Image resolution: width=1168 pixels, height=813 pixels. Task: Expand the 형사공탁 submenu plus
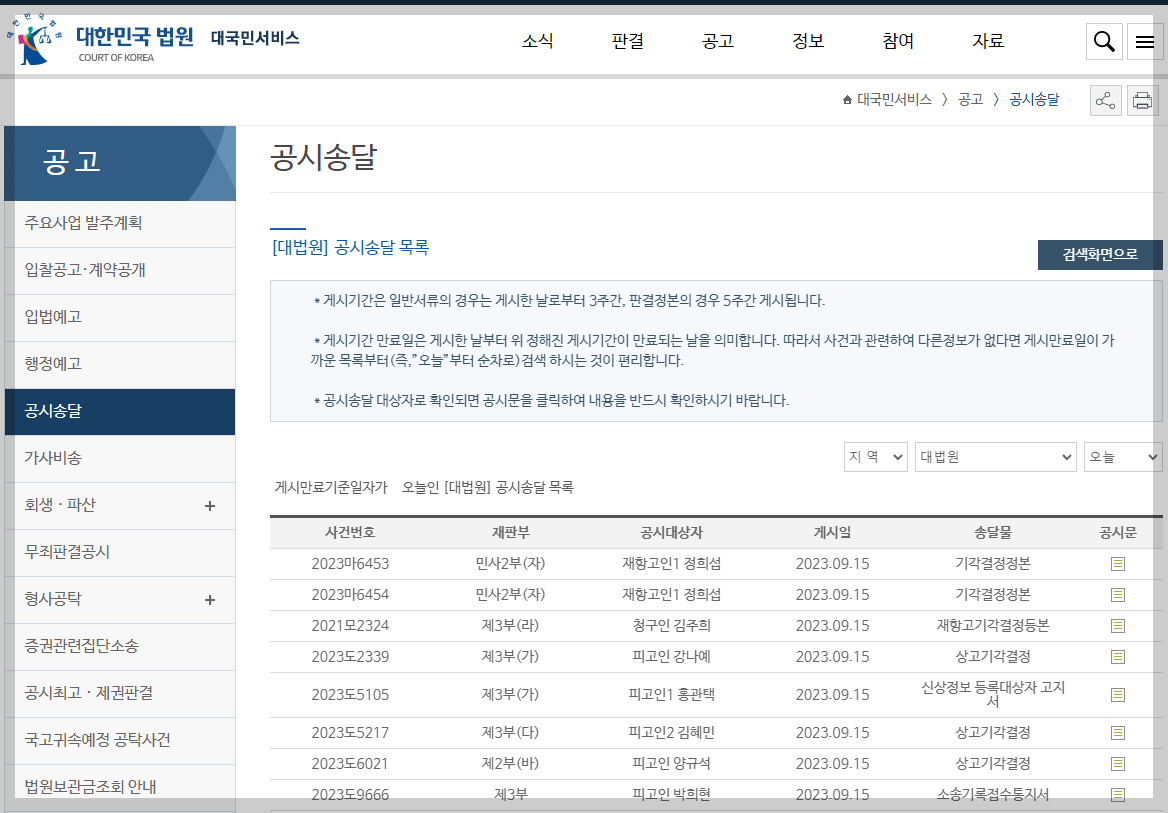click(210, 600)
